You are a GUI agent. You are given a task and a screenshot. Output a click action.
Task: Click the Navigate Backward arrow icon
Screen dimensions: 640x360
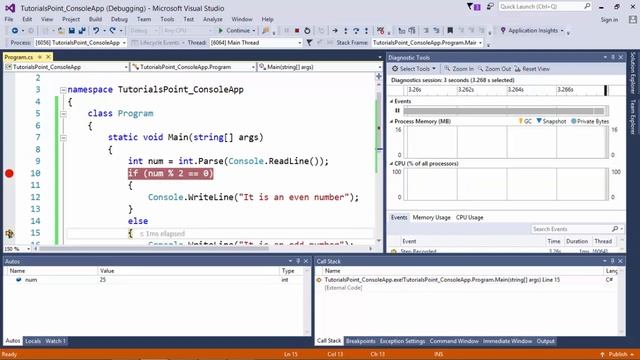pos(15,31)
